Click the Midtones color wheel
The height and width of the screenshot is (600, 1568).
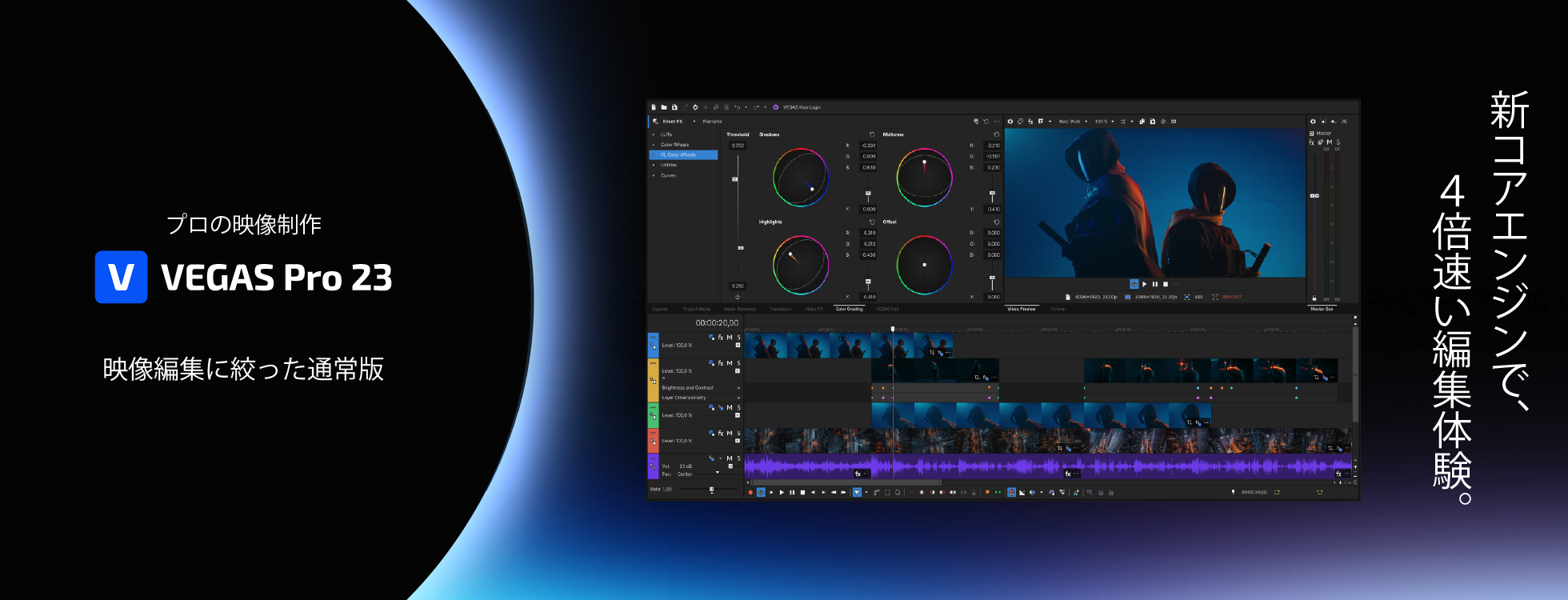pyautogui.click(x=924, y=177)
